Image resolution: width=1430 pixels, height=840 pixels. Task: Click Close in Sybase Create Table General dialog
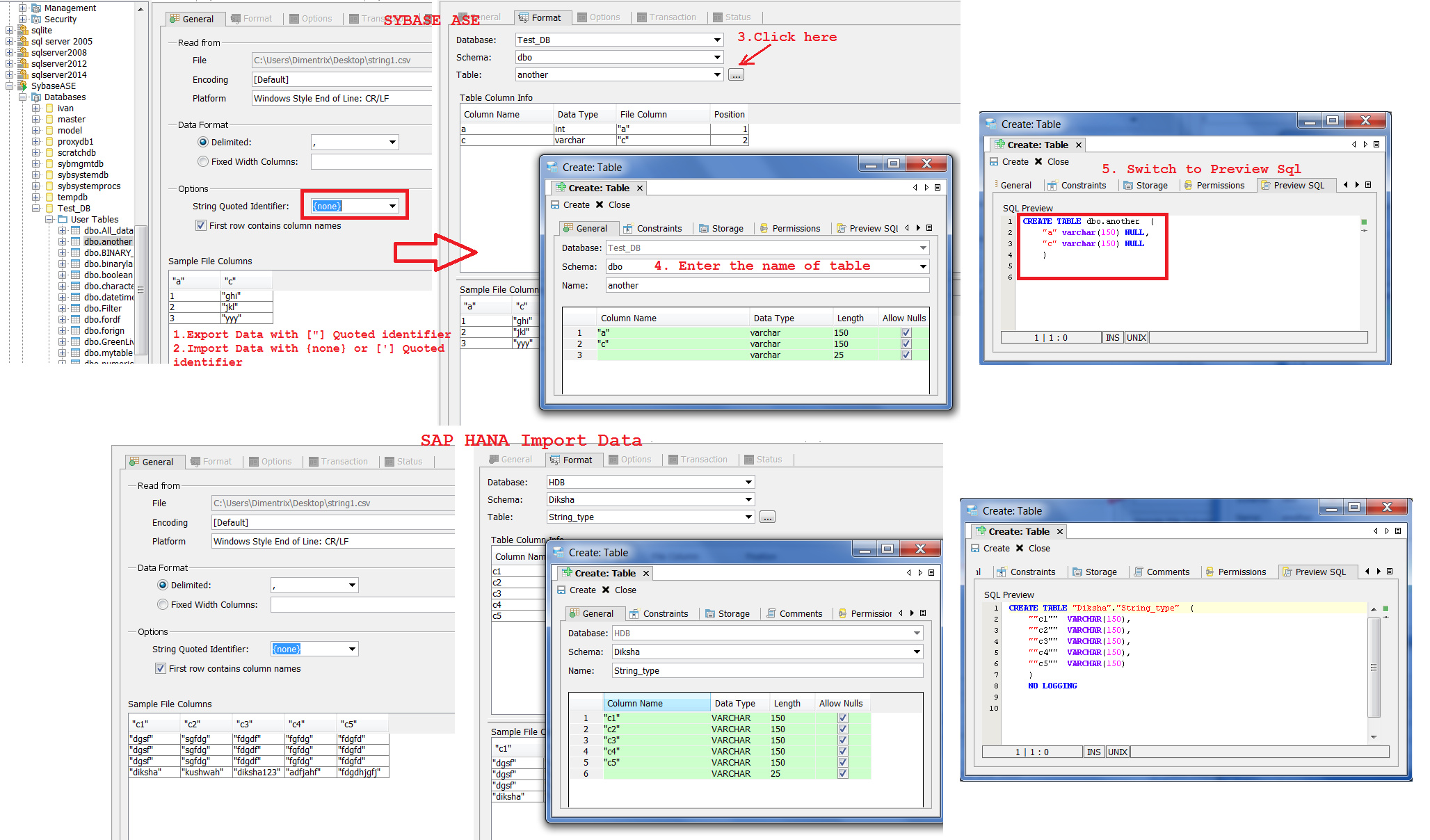coord(613,205)
